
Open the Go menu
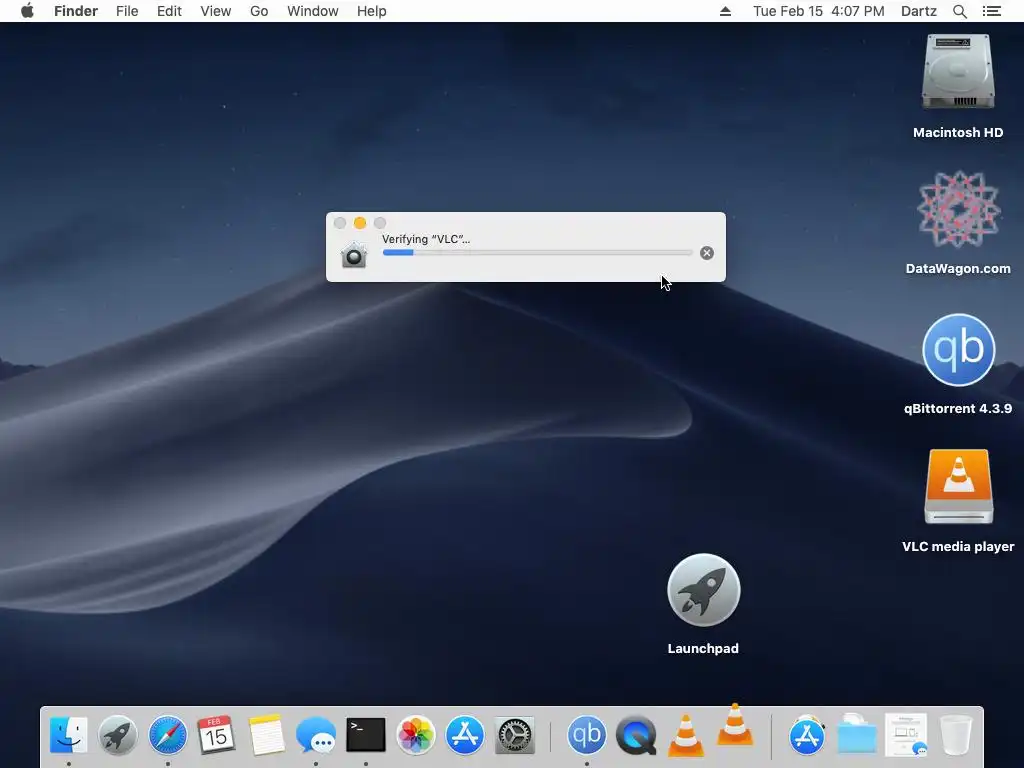(259, 11)
